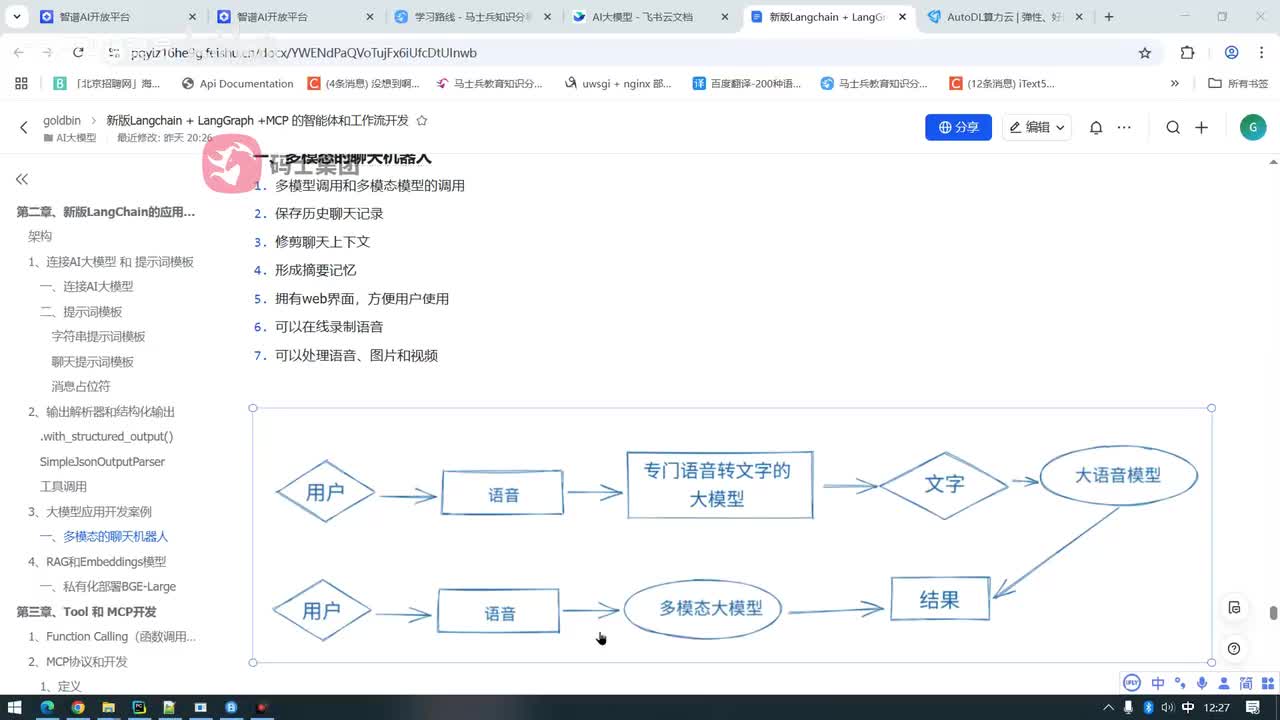Switch to AI大模型 - 飞书云文档 tab

tap(651, 17)
